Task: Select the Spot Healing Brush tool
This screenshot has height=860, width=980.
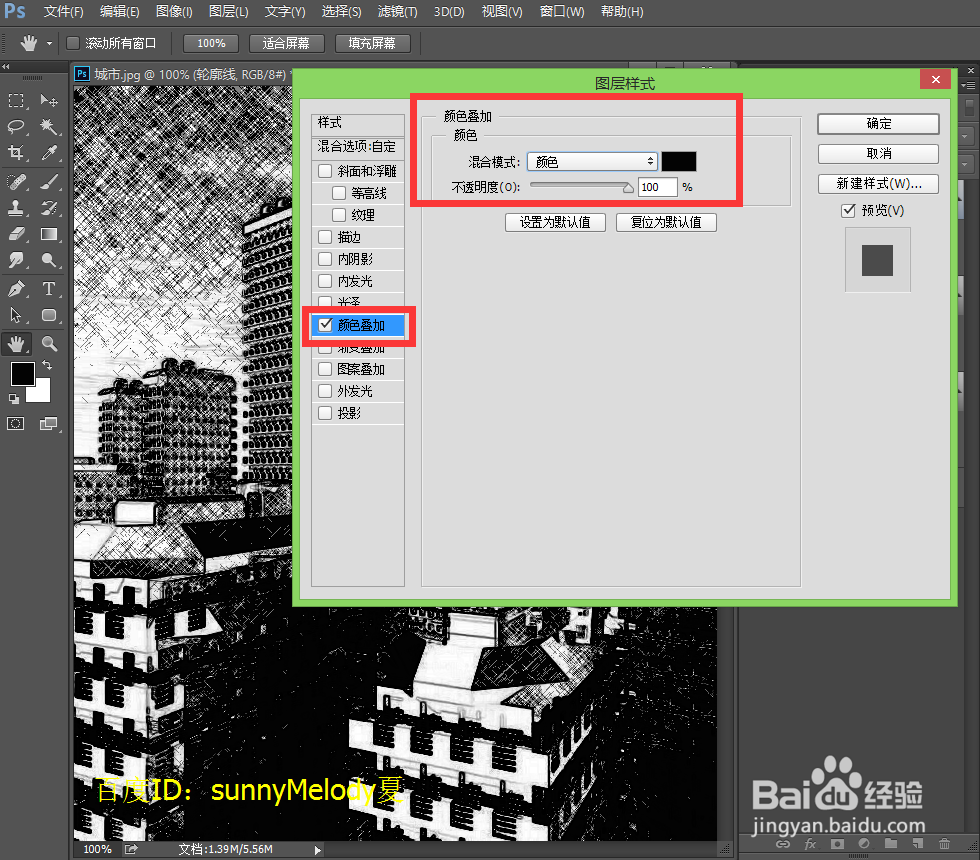Action: (x=16, y=182)
